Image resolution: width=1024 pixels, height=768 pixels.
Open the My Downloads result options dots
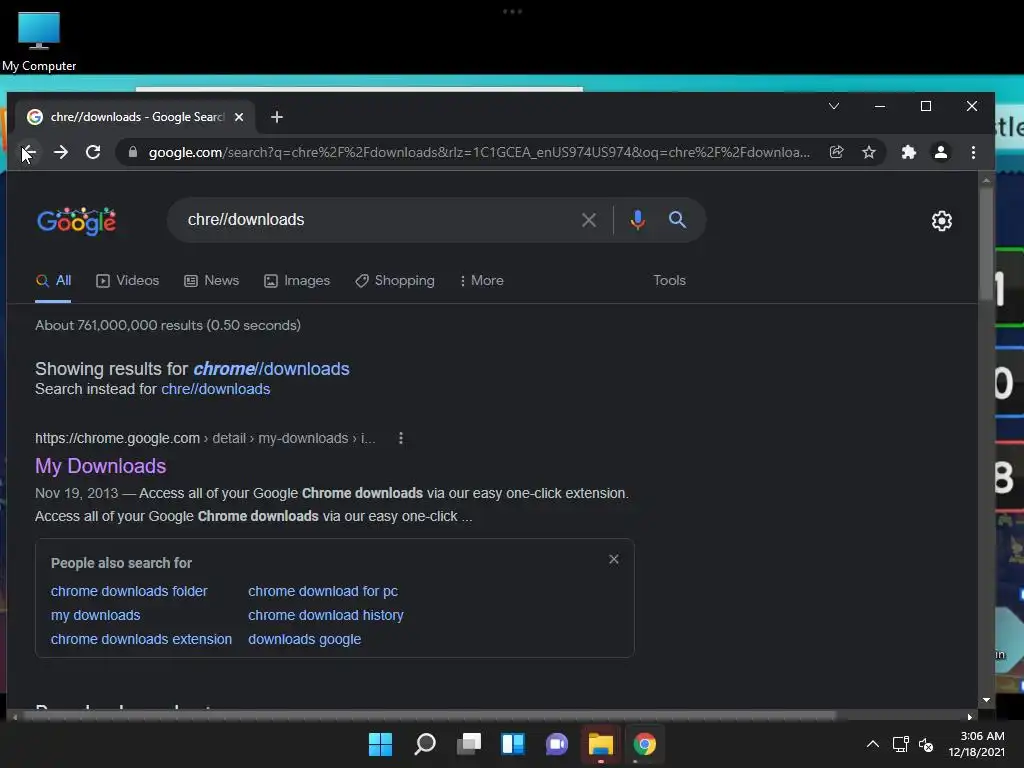401,438
